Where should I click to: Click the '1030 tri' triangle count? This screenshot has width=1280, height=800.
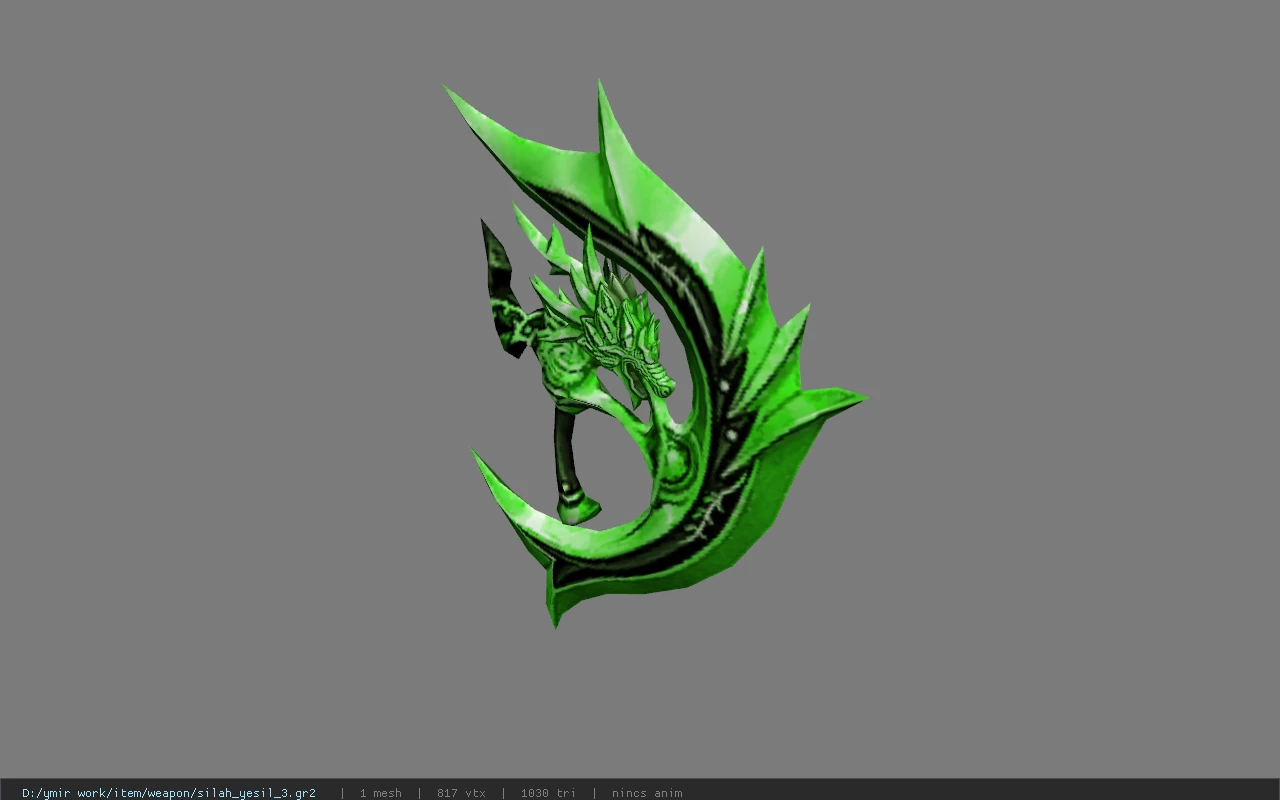coord(548,793)
